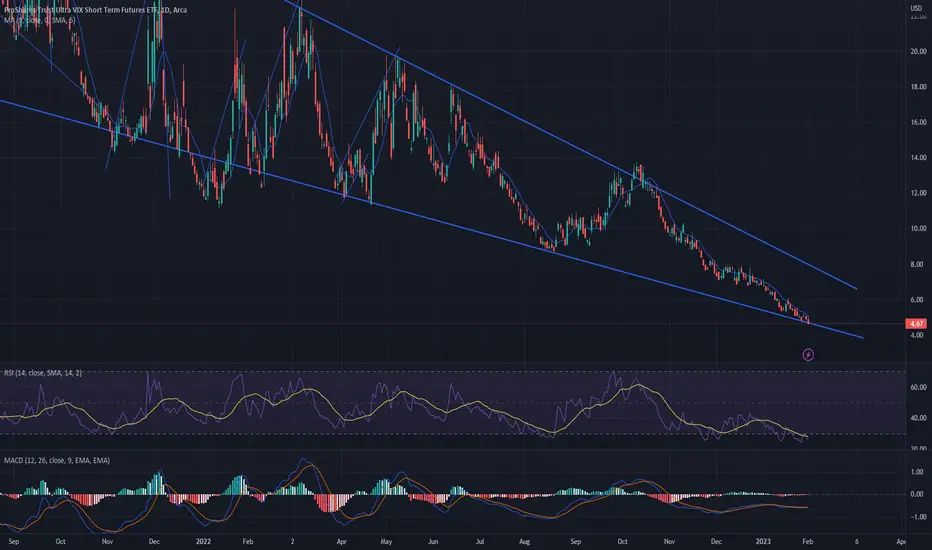
Task: Click the 20.00 price axis label
Action: 918,52
